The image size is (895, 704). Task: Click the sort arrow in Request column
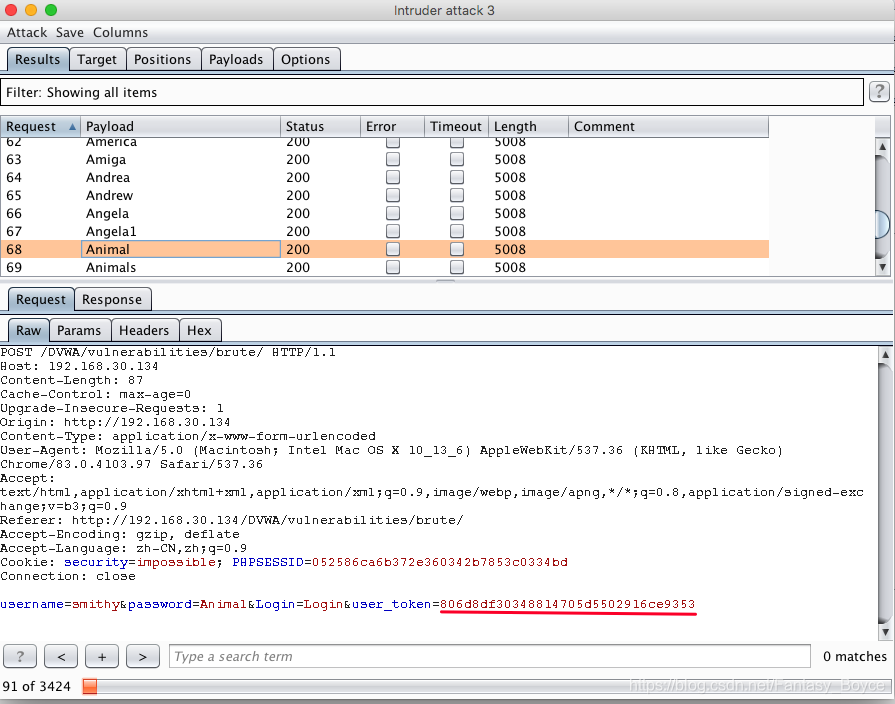coord(72,127)
